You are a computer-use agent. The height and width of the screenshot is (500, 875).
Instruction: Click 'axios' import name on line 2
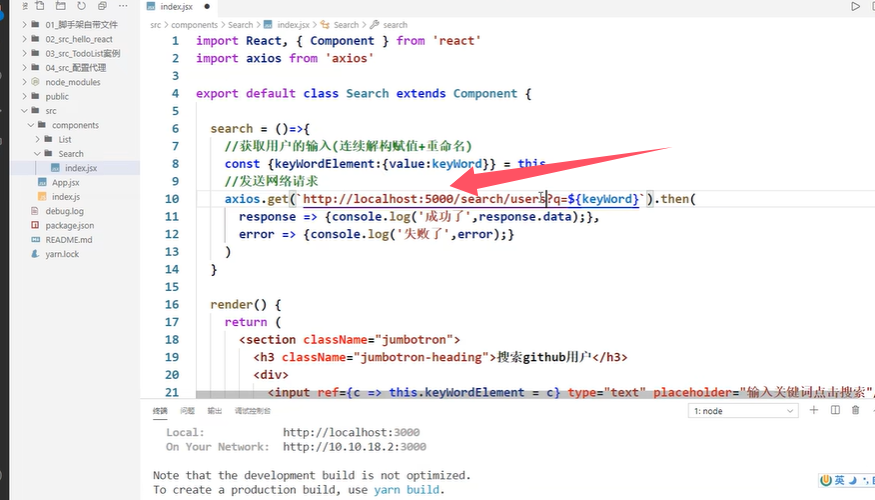(x=263, y=59)
